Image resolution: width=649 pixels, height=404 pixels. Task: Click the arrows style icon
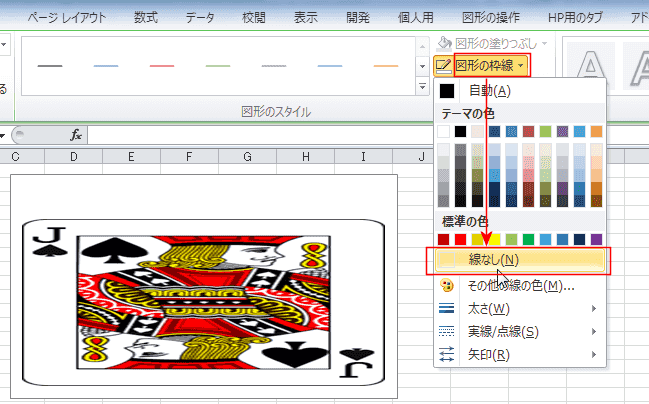click(x=447, y=355)
